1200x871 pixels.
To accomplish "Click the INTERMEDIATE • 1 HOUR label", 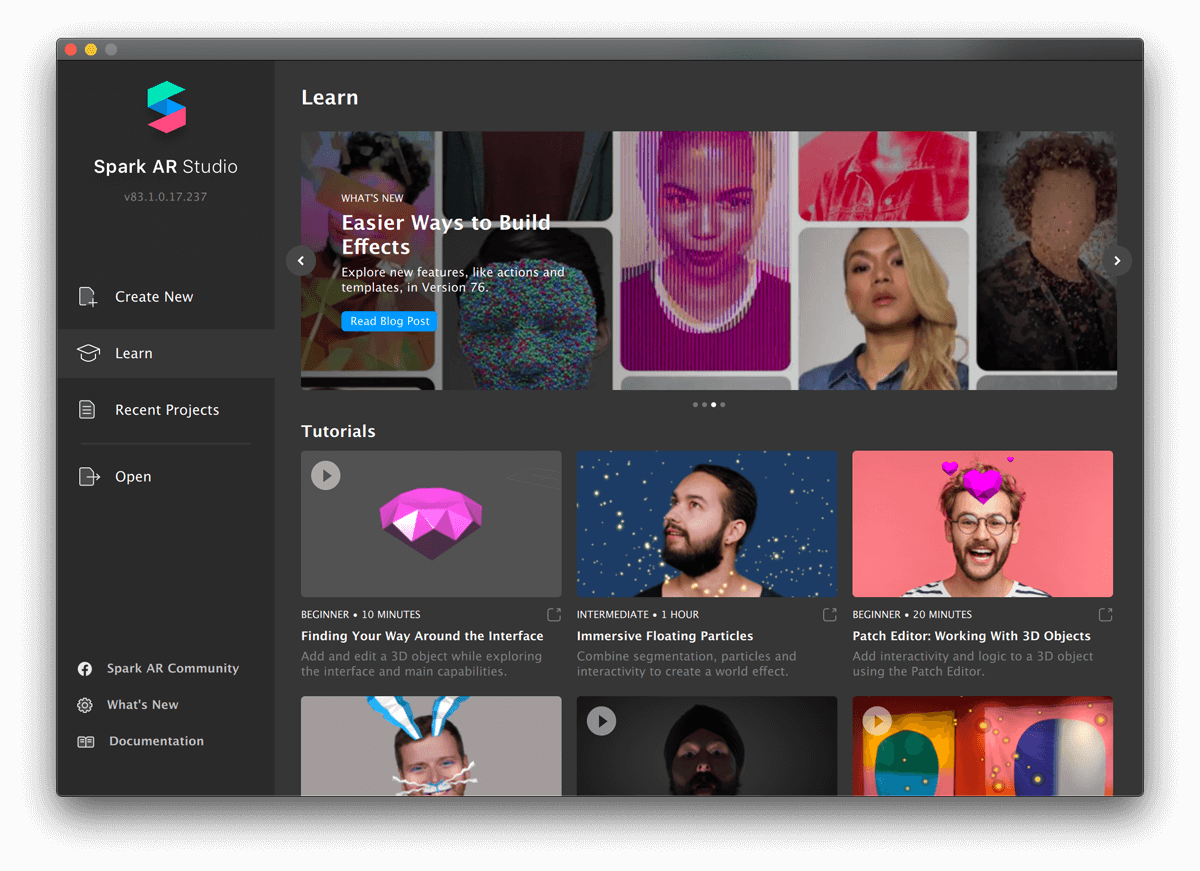I will click(x=638, y=614).
